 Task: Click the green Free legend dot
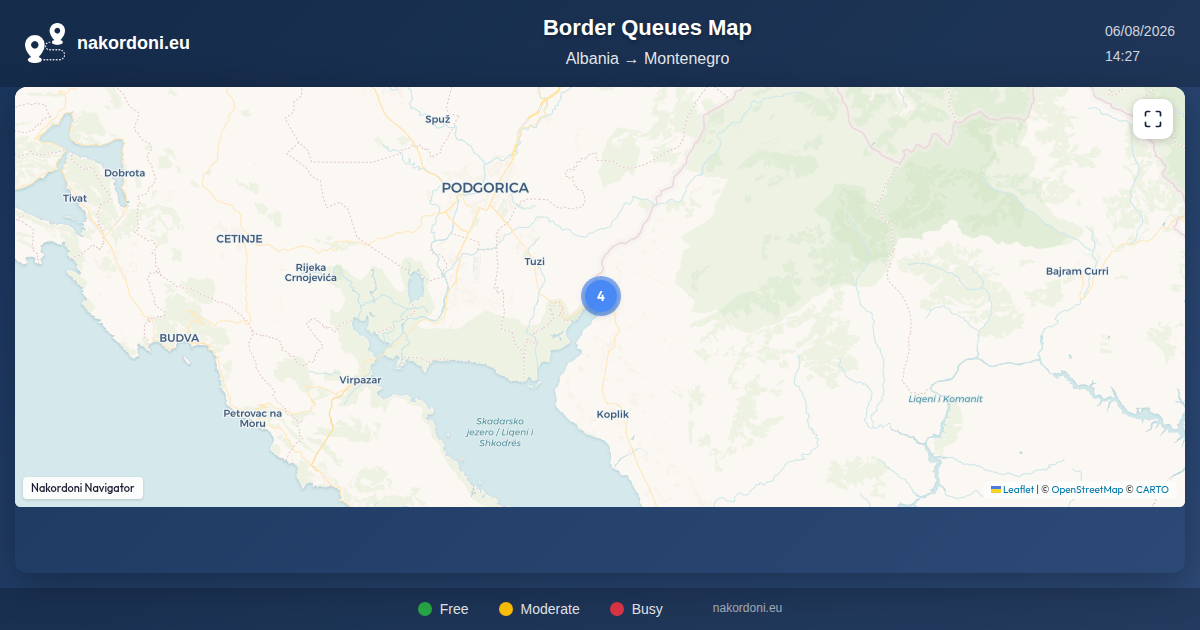(425, 609)
